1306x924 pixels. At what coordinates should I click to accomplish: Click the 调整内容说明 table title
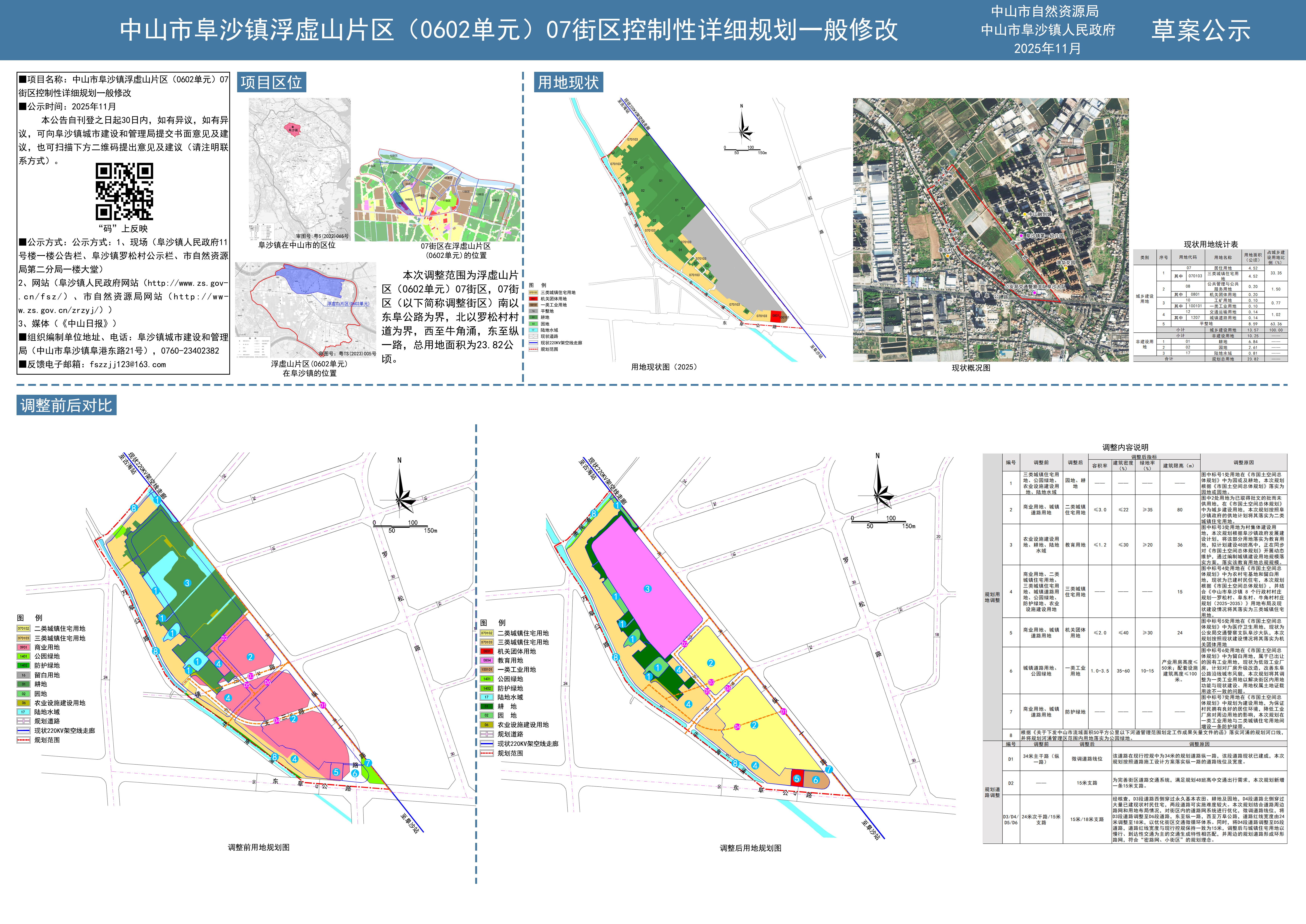(1125, 447)
